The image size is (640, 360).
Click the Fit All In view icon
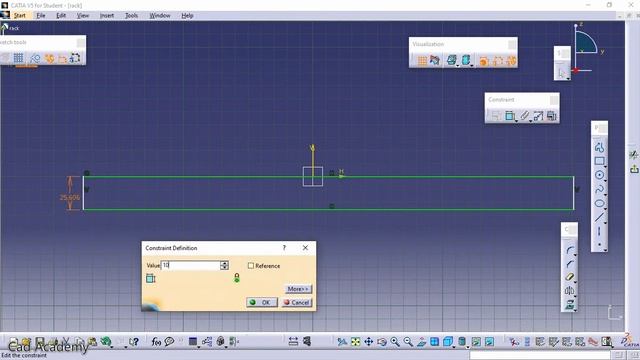(356, 342)
